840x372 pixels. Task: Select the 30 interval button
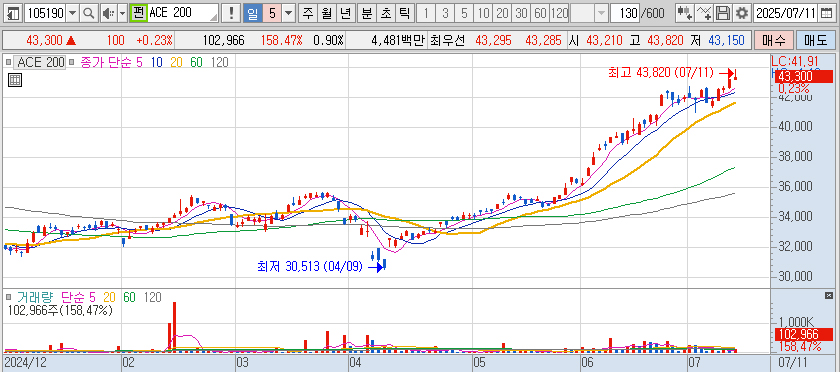point(521,13)
